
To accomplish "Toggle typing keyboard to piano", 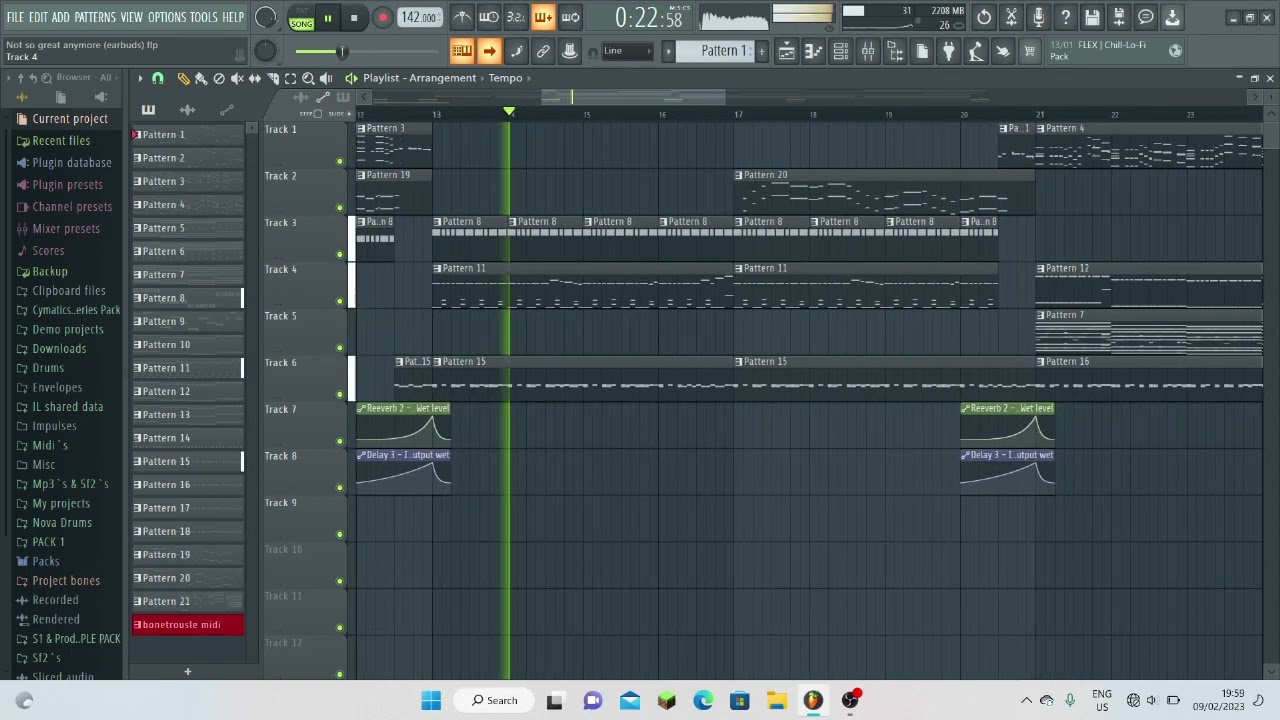I will click(x=462, y=51).
